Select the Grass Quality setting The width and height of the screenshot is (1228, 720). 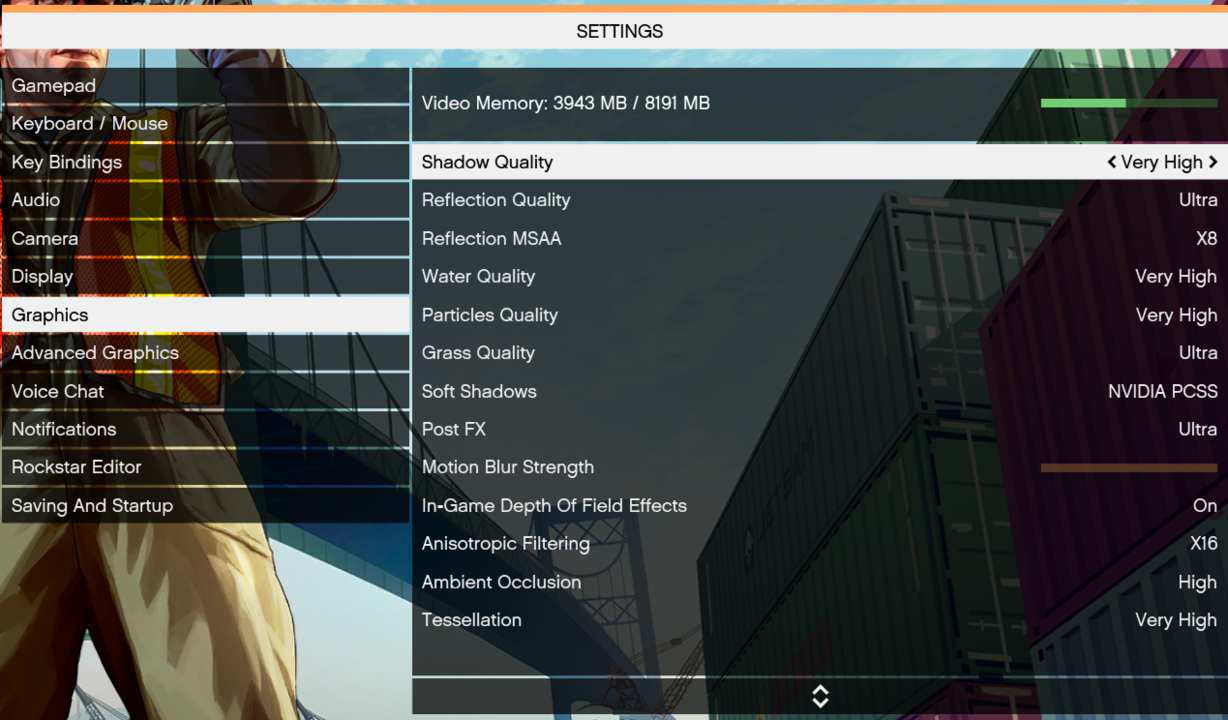pos(820,353)
